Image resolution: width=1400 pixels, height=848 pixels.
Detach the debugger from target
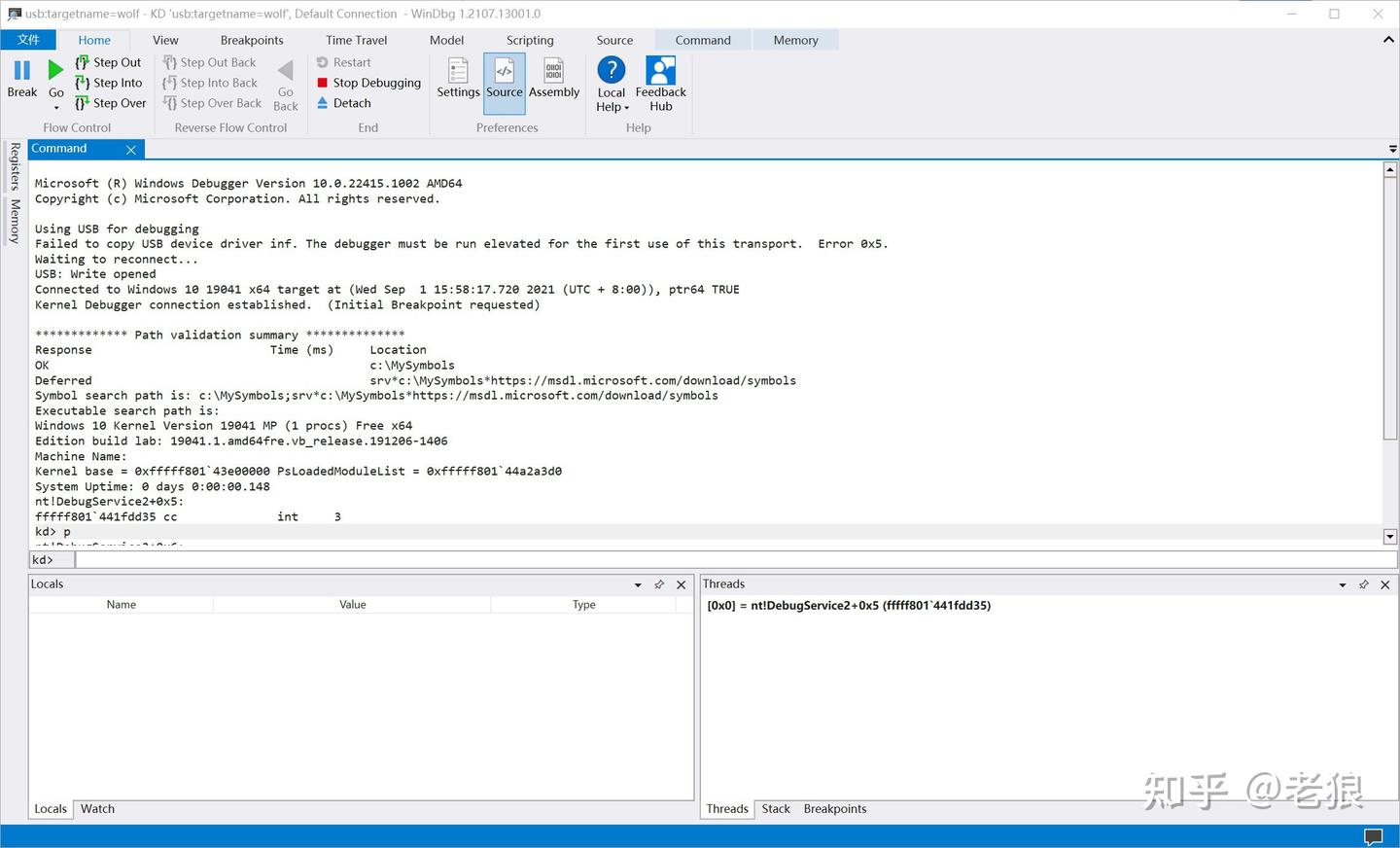pos(343,103)
